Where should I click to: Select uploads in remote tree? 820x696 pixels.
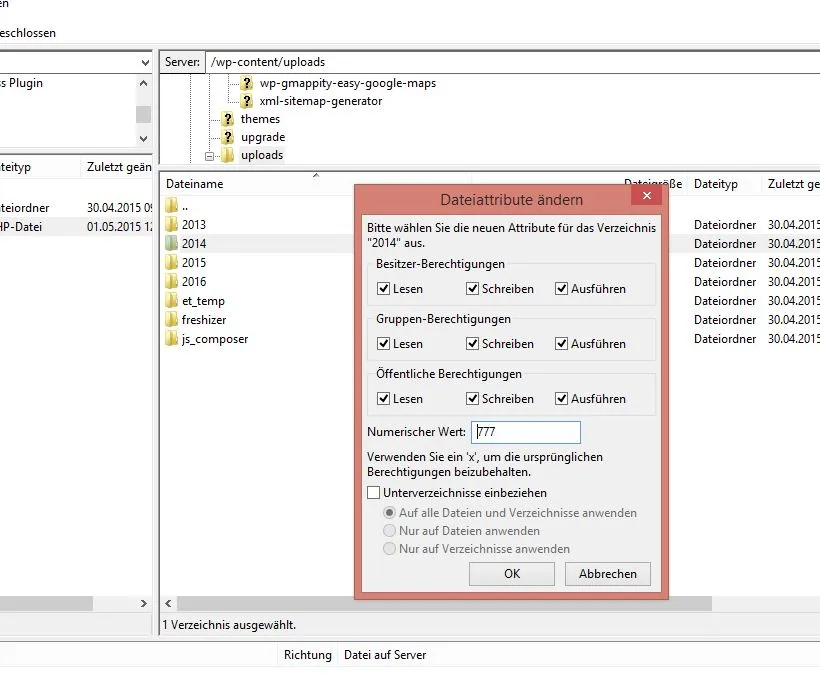[x=262, y=155]
